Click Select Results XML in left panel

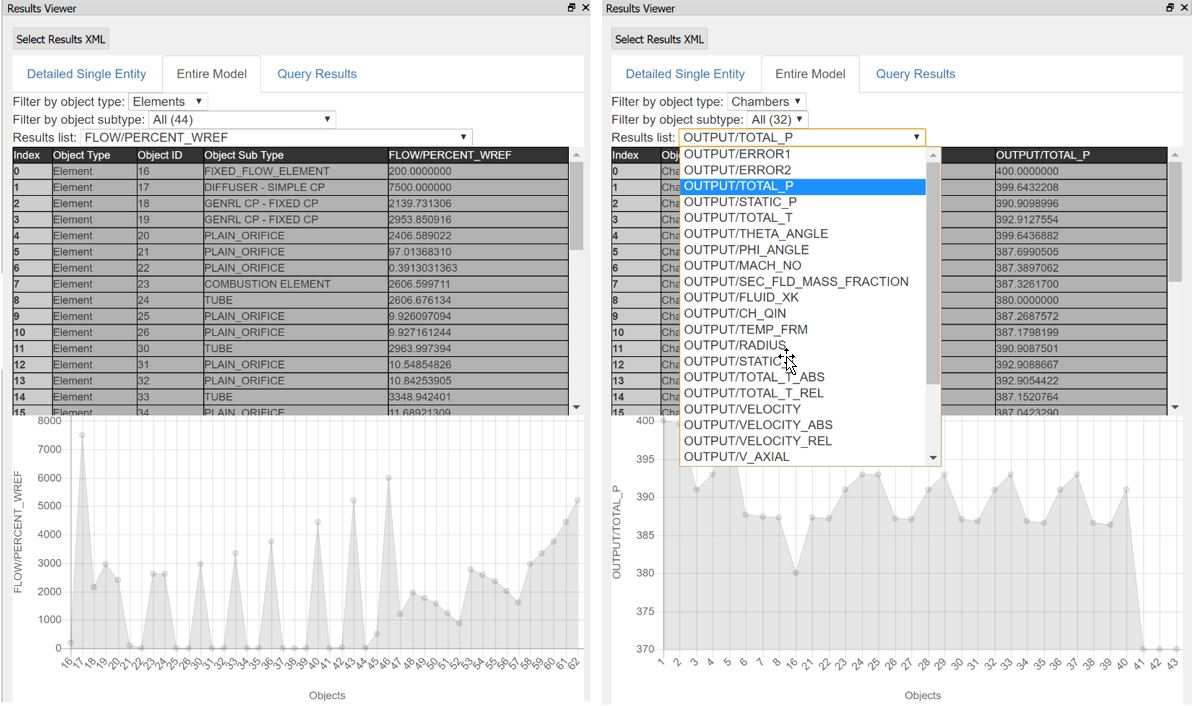pos(60,39)
